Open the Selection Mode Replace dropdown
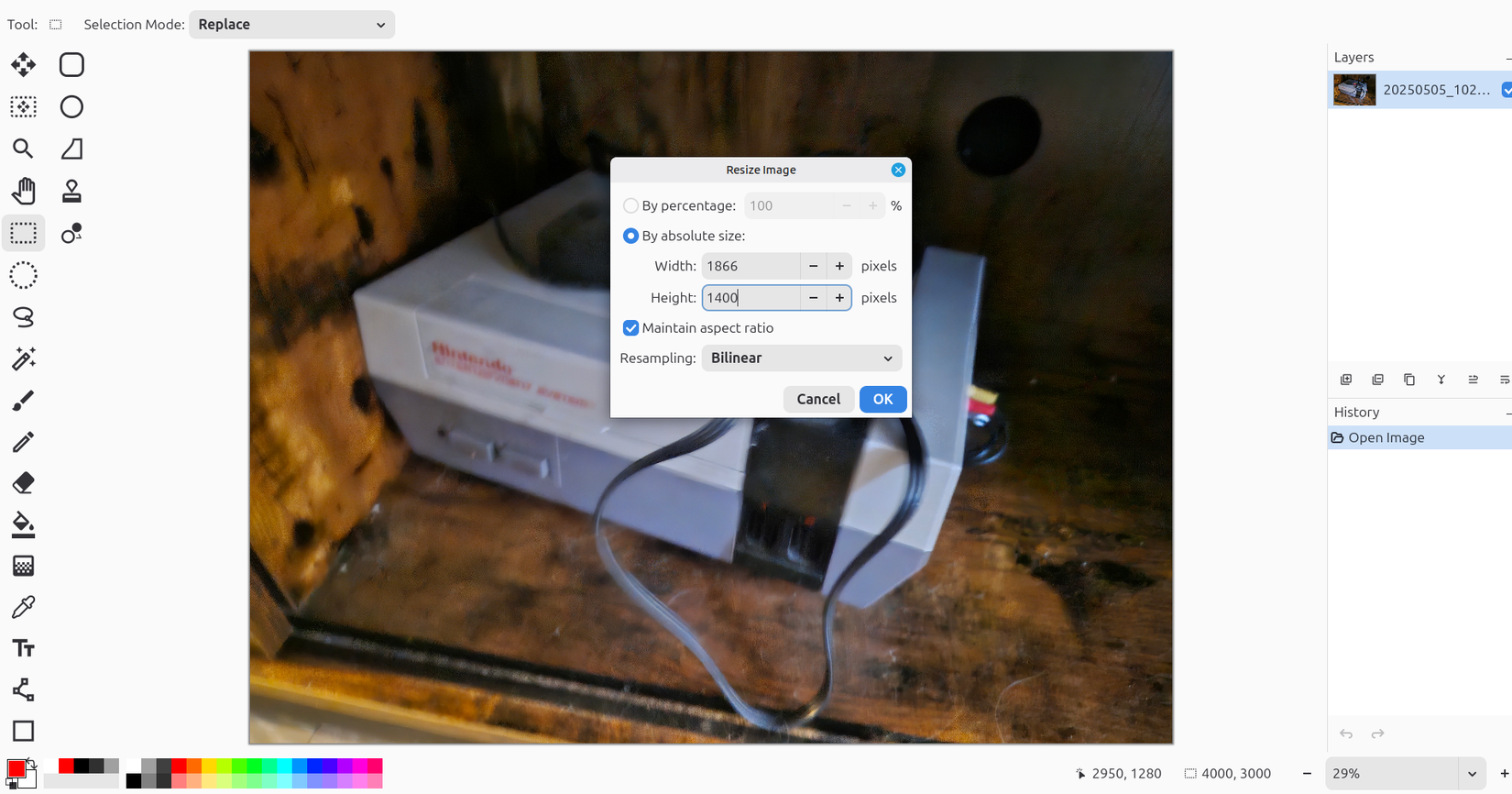 point(291,25)
